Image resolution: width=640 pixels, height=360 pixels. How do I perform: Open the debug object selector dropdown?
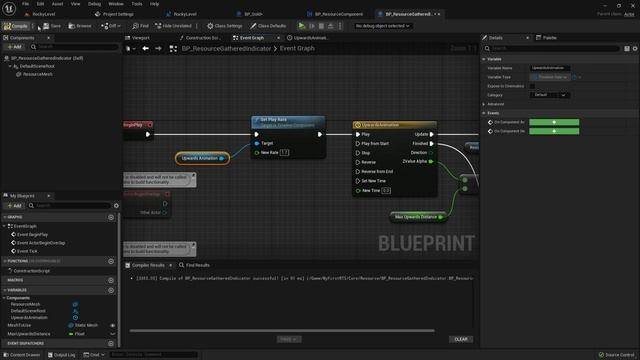(x=382, y=26)
